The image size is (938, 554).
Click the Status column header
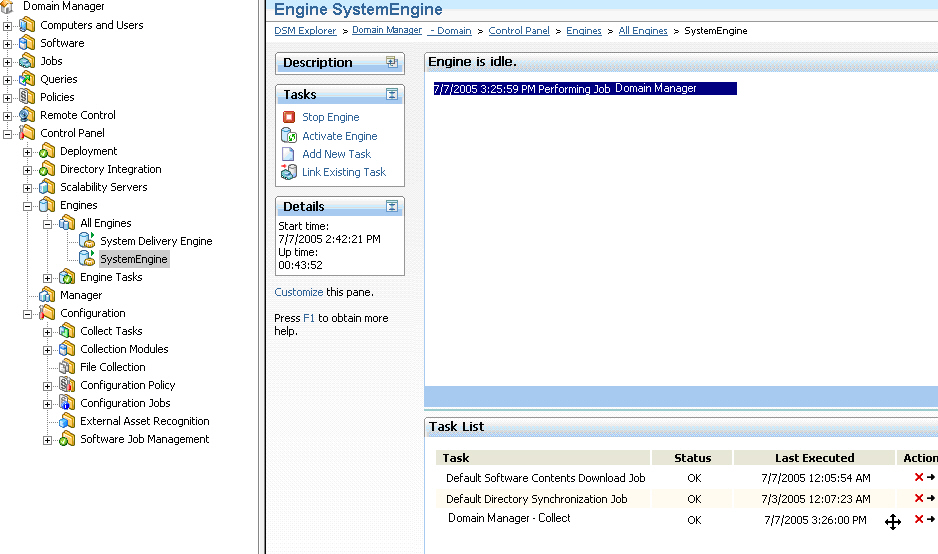[692, 458]
